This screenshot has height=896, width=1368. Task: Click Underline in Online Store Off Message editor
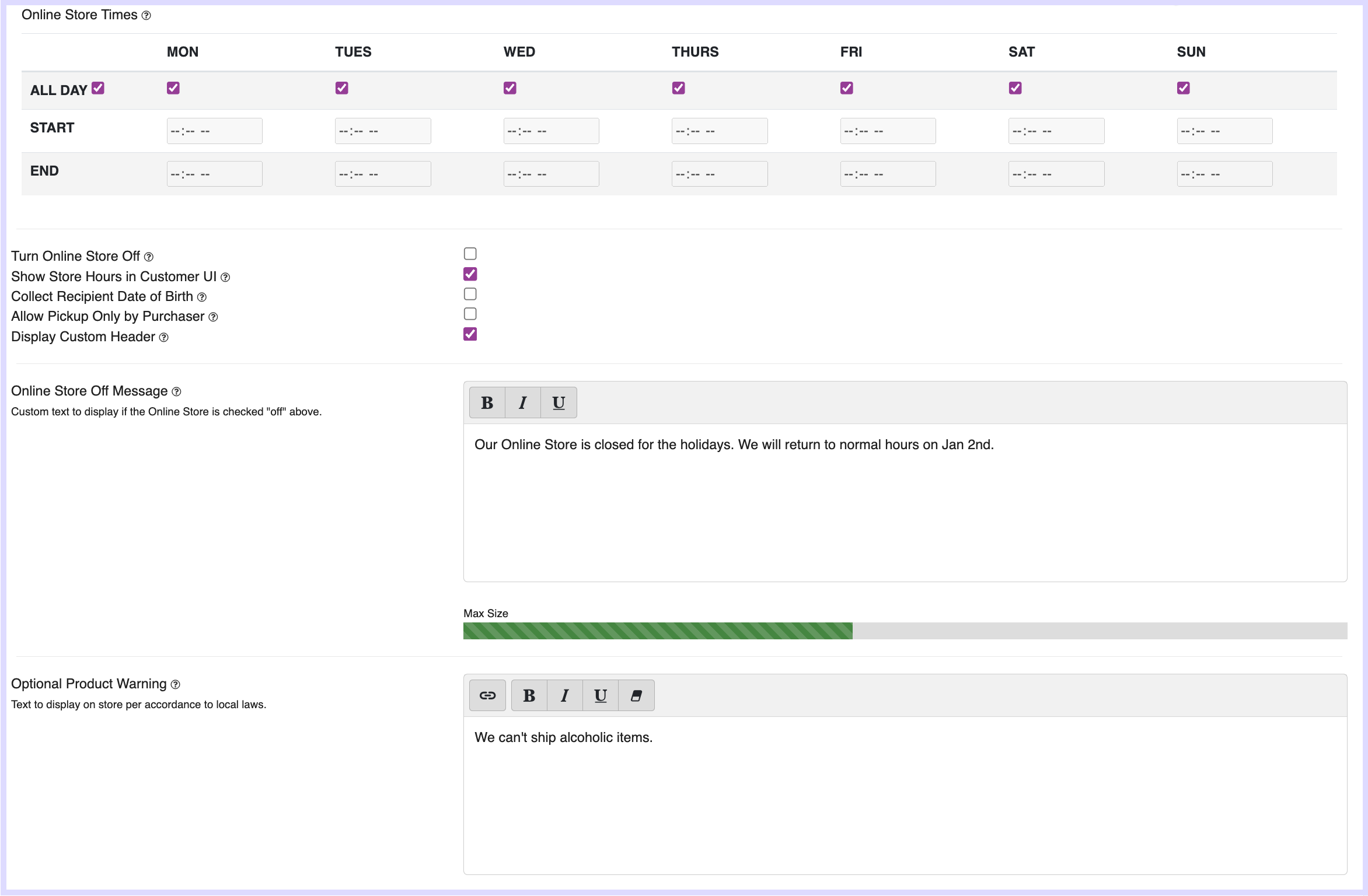pyautogui.click(x=559, y=402)
